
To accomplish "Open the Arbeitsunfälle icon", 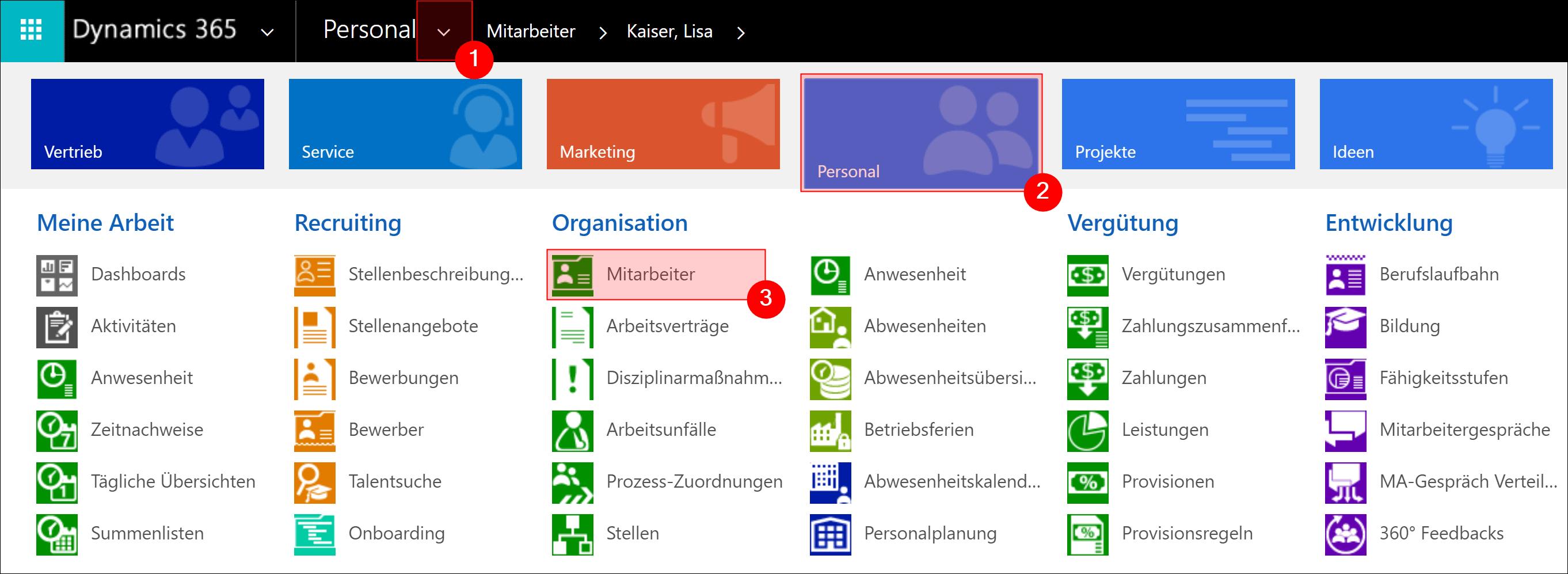I will [572, 430].
